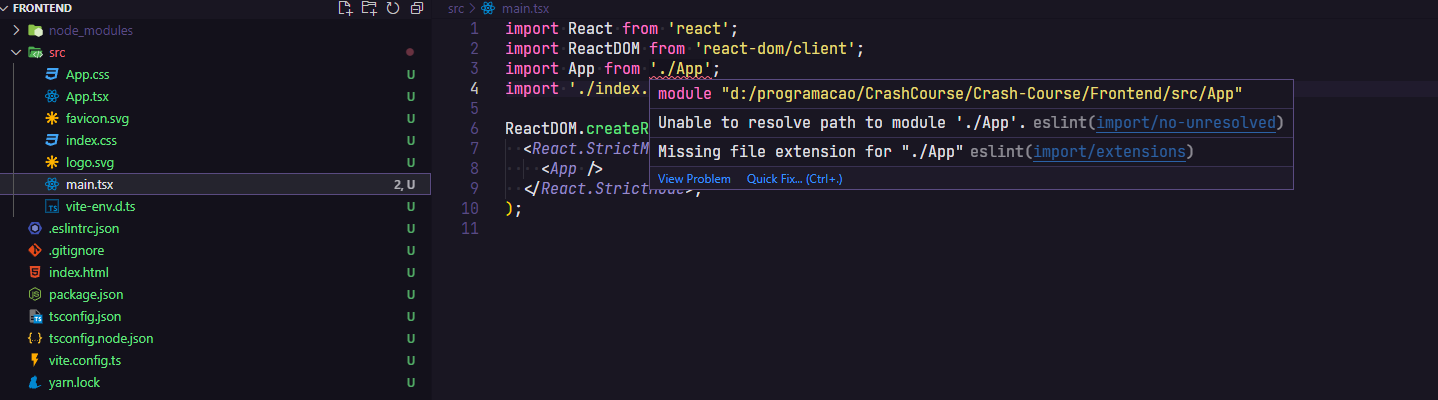Open .gitignore file

[76, 250]
